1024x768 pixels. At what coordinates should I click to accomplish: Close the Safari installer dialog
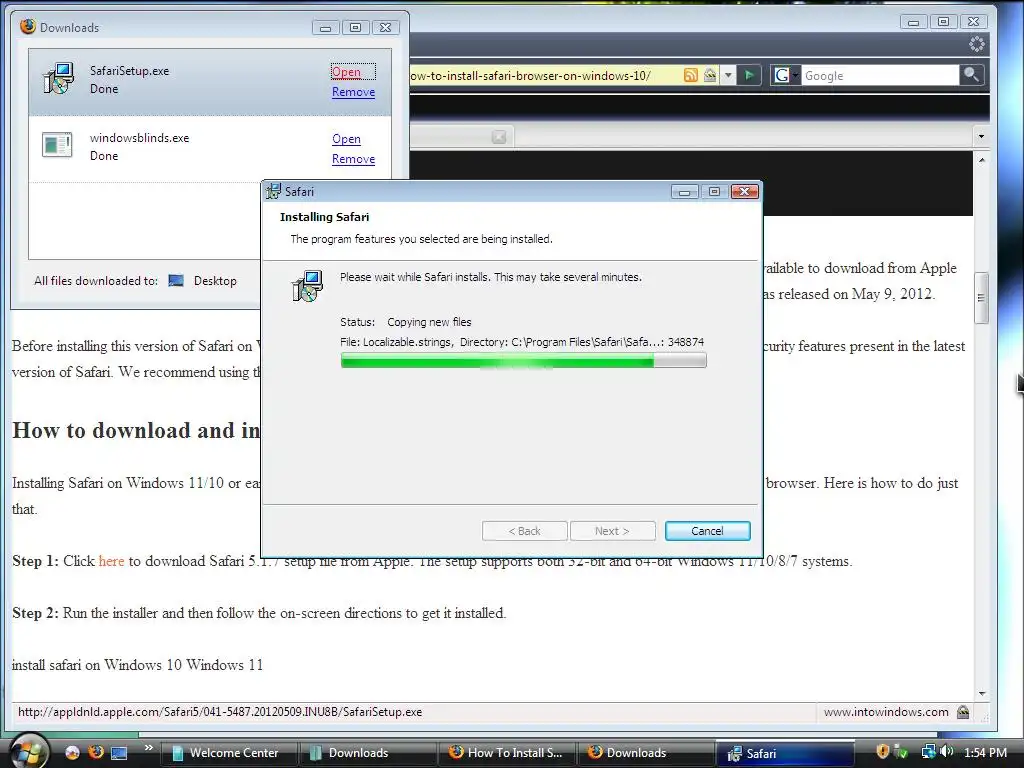744,191
